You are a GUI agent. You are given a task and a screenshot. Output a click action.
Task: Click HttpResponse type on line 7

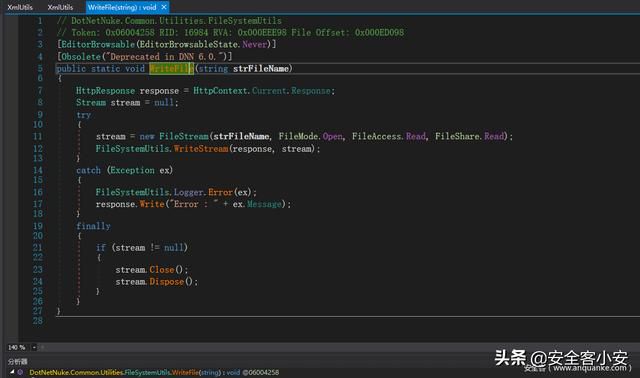105,91
